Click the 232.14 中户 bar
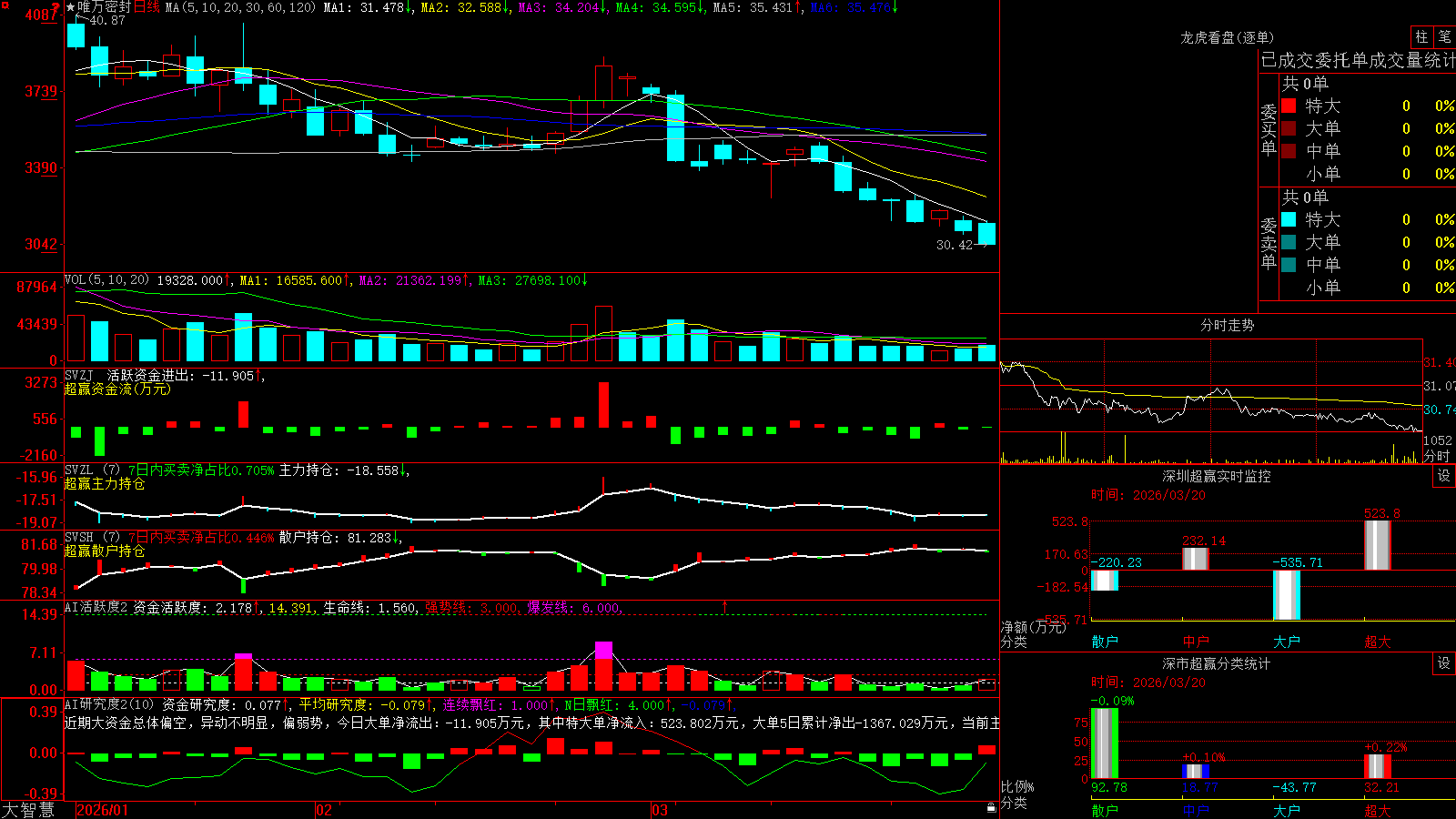Screen dimensions: 1456x819 click(1196, 560)
